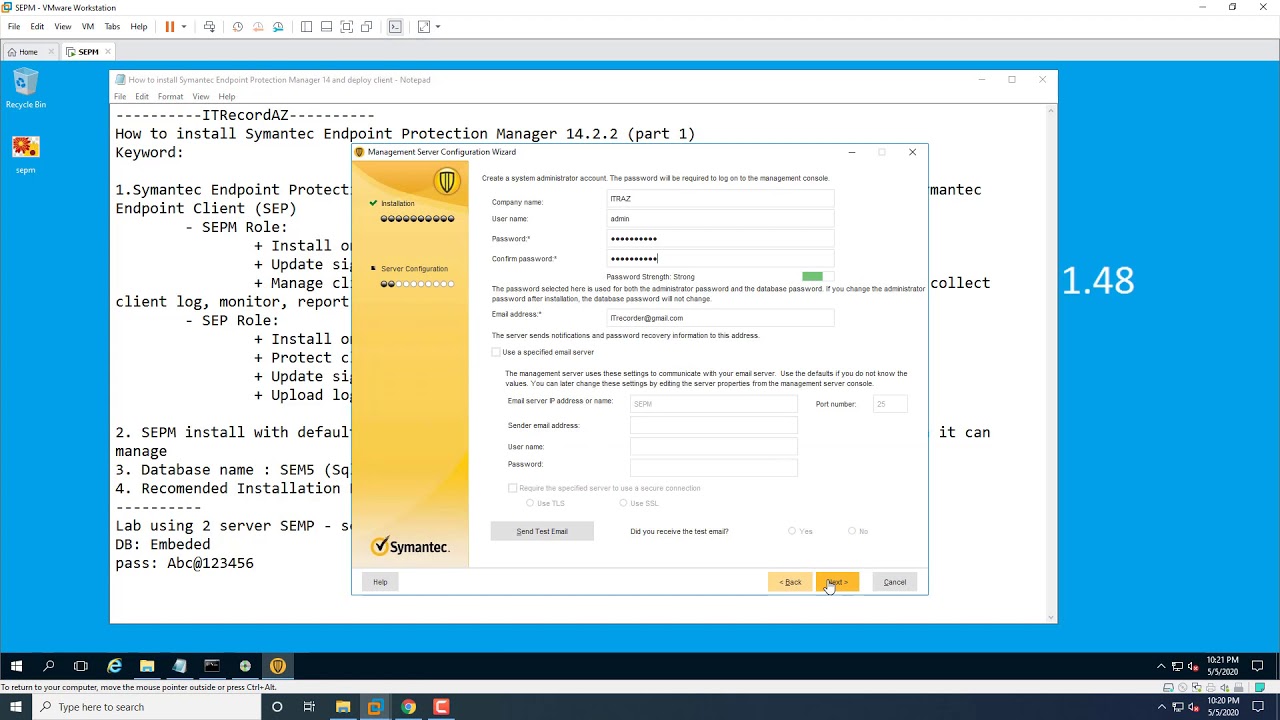
Task: Click the muted volume icon in guest tray
Action: pyautogui.click(x=1193, y=666)
